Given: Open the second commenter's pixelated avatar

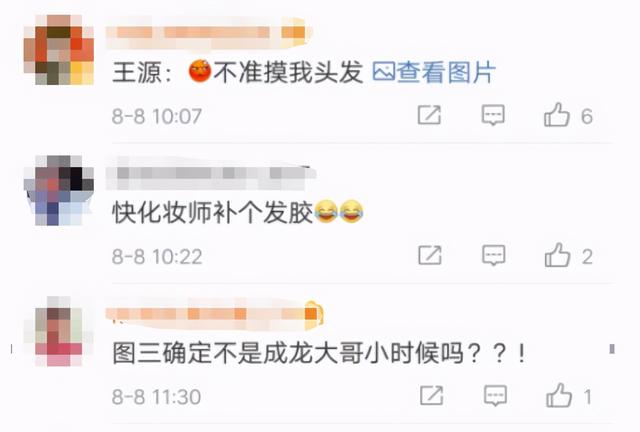Looking at the screenshot, I should [59, 190].
